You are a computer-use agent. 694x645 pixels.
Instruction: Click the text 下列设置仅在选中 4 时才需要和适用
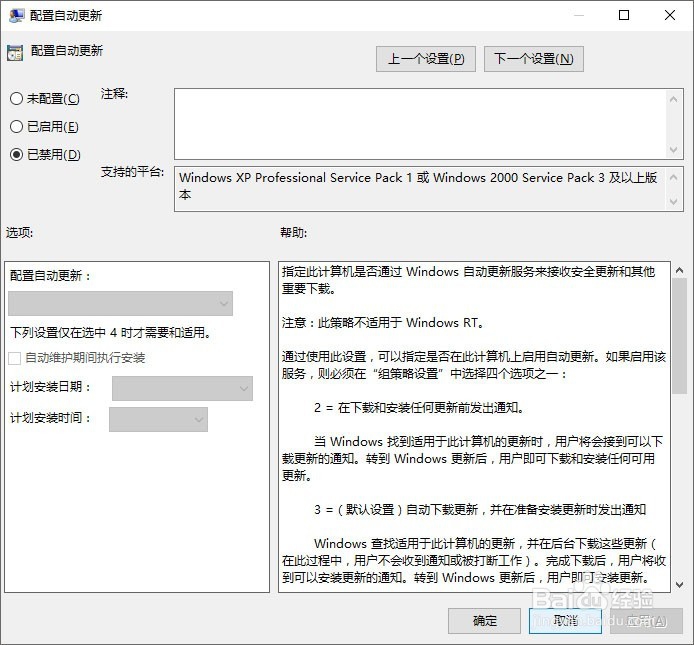(x=110, y=332)
